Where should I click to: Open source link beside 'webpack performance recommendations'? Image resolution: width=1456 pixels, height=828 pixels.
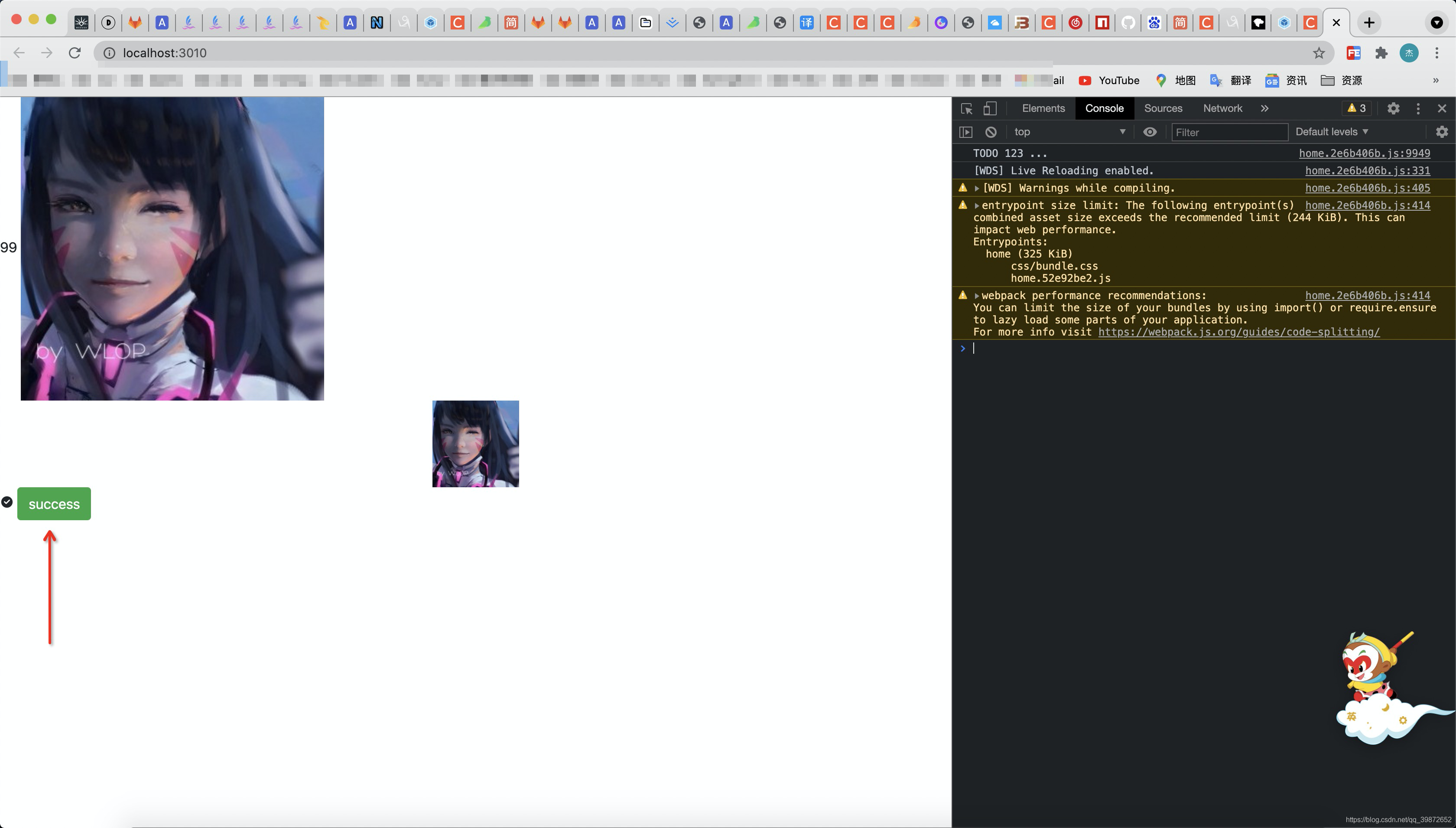point(1367,296)
